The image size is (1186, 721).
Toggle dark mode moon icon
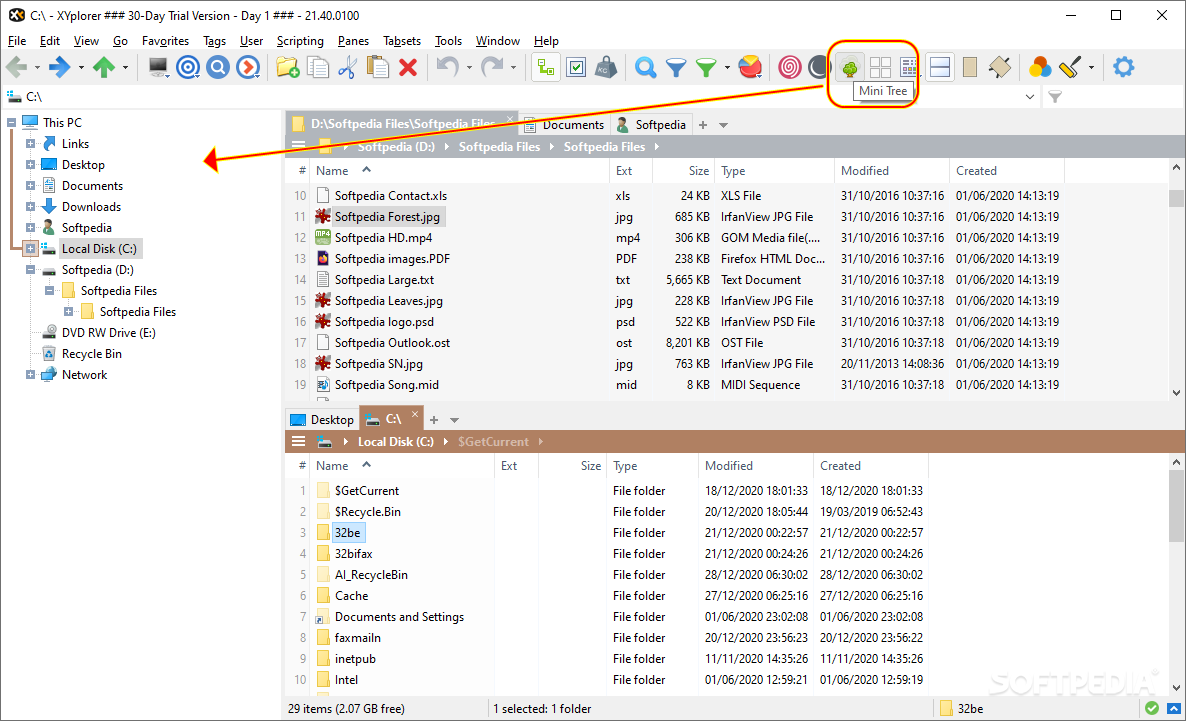coord(818,67)
